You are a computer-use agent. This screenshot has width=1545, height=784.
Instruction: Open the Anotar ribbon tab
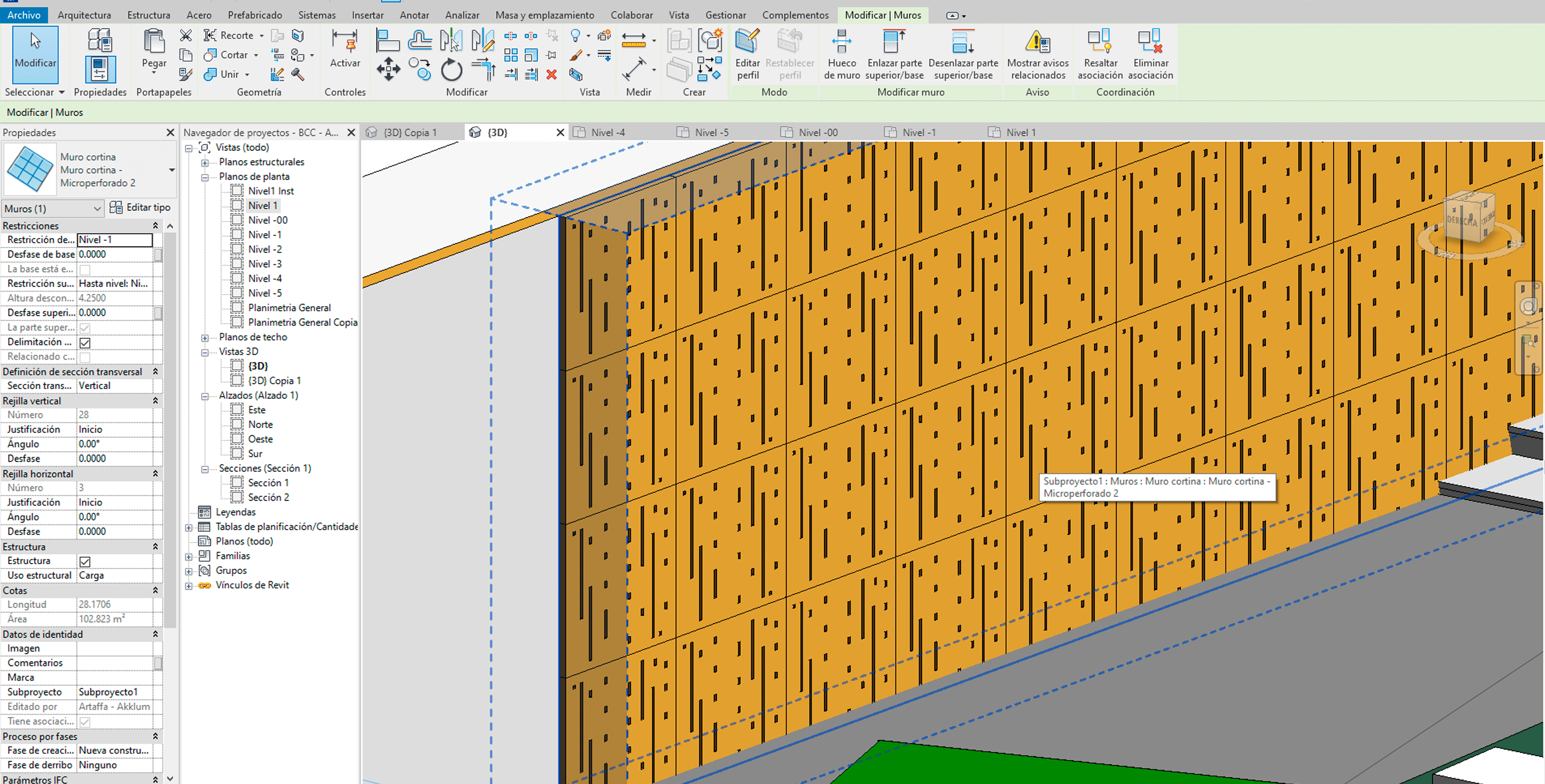coord(414,15)
